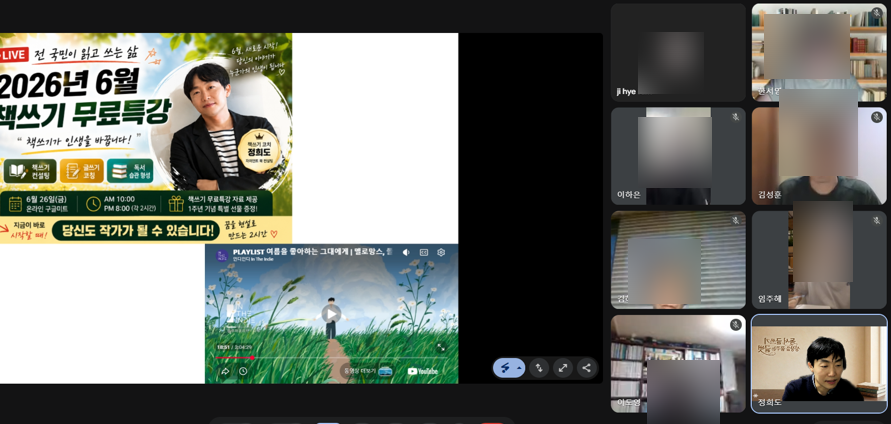The height and width of the screenshot is (424, 891).
Task: Click the '책쓰기 컨설팅' badge on the banner
Action: click(x=30, y=171)
